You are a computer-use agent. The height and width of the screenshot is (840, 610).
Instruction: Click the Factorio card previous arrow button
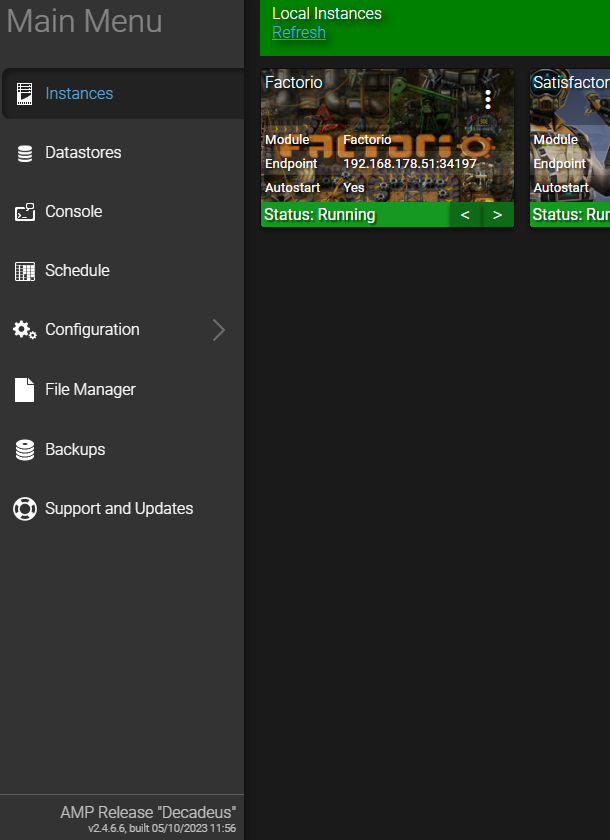click(465, 215)
